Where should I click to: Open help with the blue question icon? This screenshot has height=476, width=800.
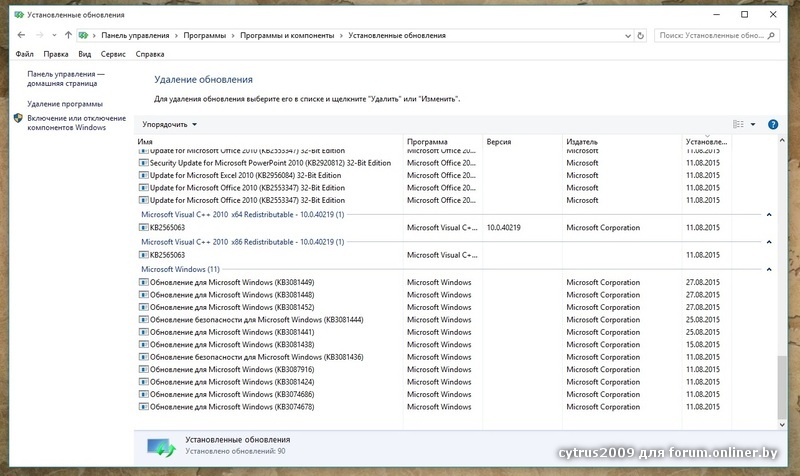773,124
